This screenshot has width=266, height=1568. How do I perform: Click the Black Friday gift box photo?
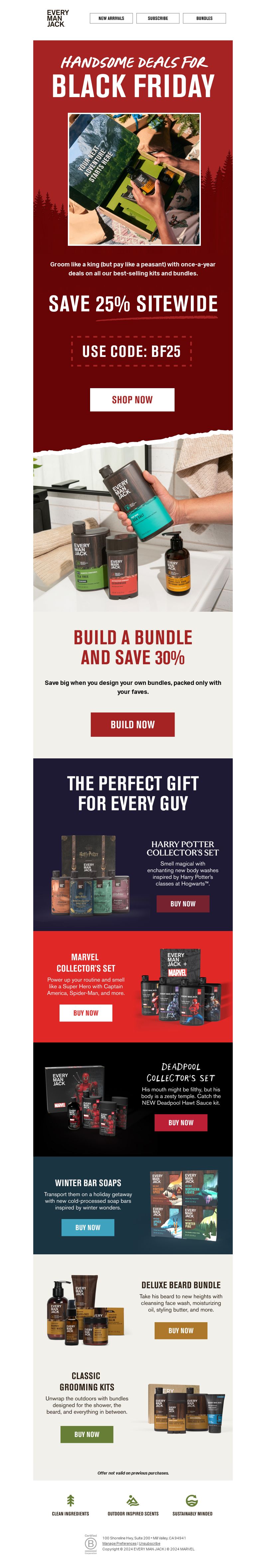point(134,179)
